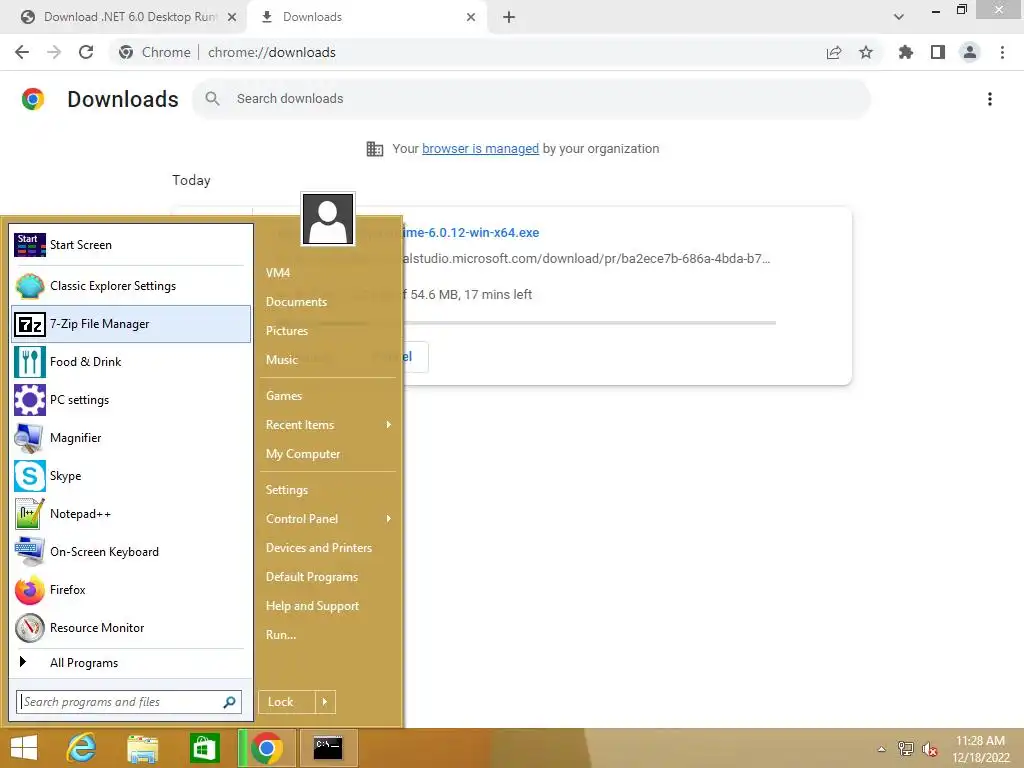
Task: Open Settings from start menu
Action: (x=328, y=490)
